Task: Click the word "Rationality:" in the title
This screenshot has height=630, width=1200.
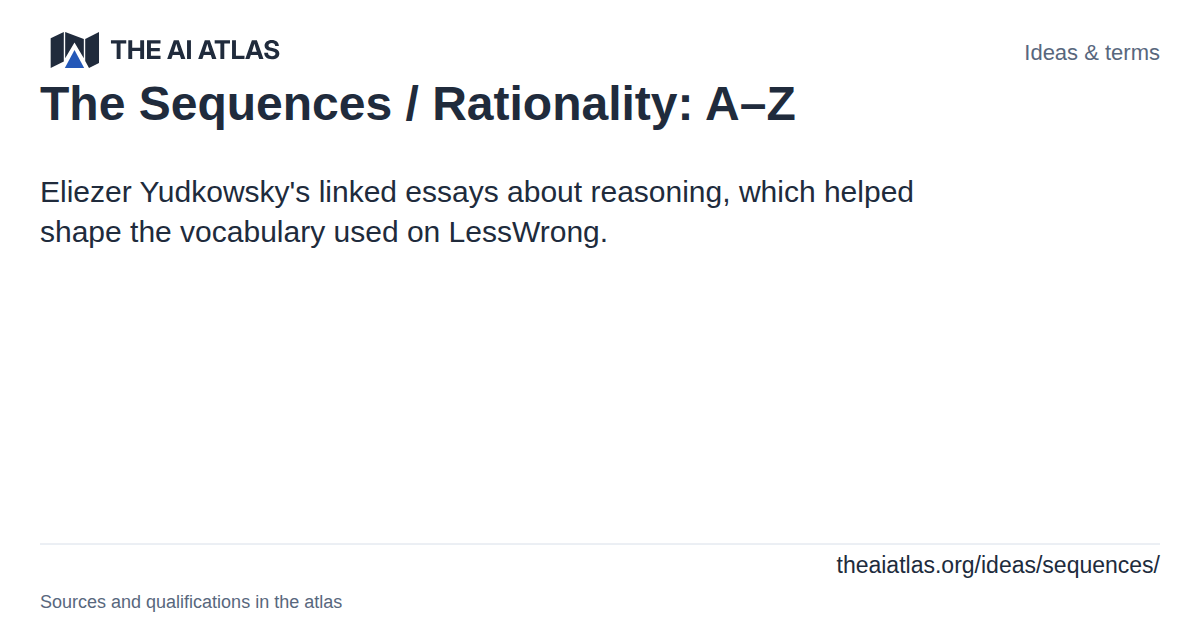Action: coord(563,103)
